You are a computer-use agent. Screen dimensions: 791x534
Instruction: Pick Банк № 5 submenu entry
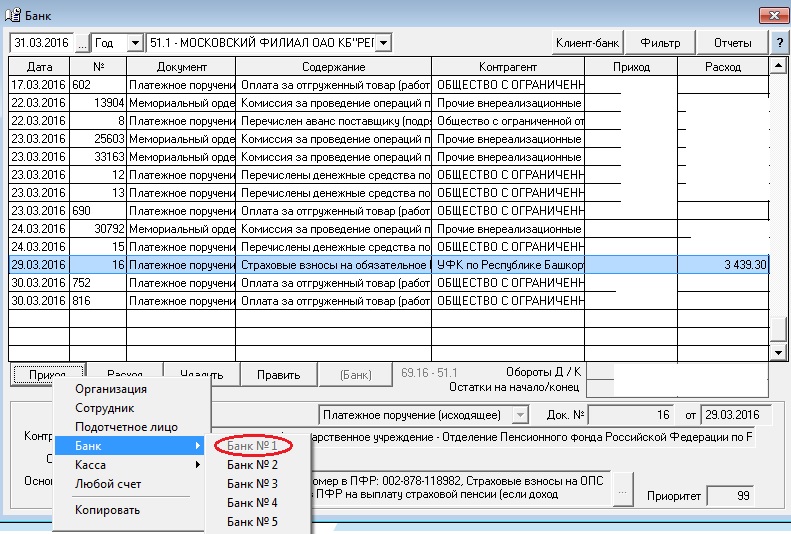252,522
